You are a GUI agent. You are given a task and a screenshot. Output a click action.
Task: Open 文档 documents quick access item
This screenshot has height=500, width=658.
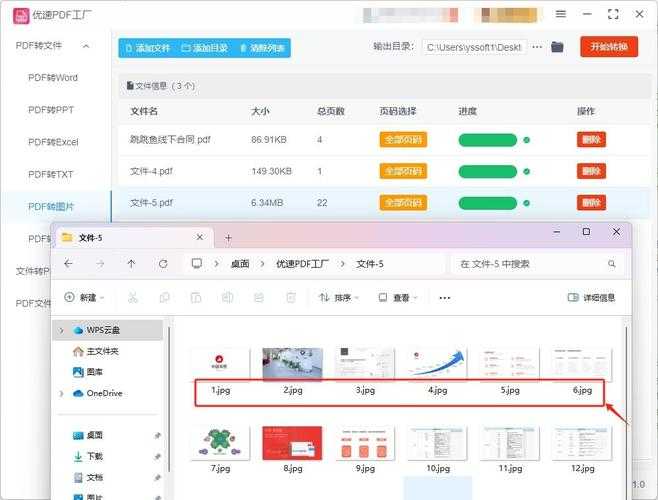88,477
